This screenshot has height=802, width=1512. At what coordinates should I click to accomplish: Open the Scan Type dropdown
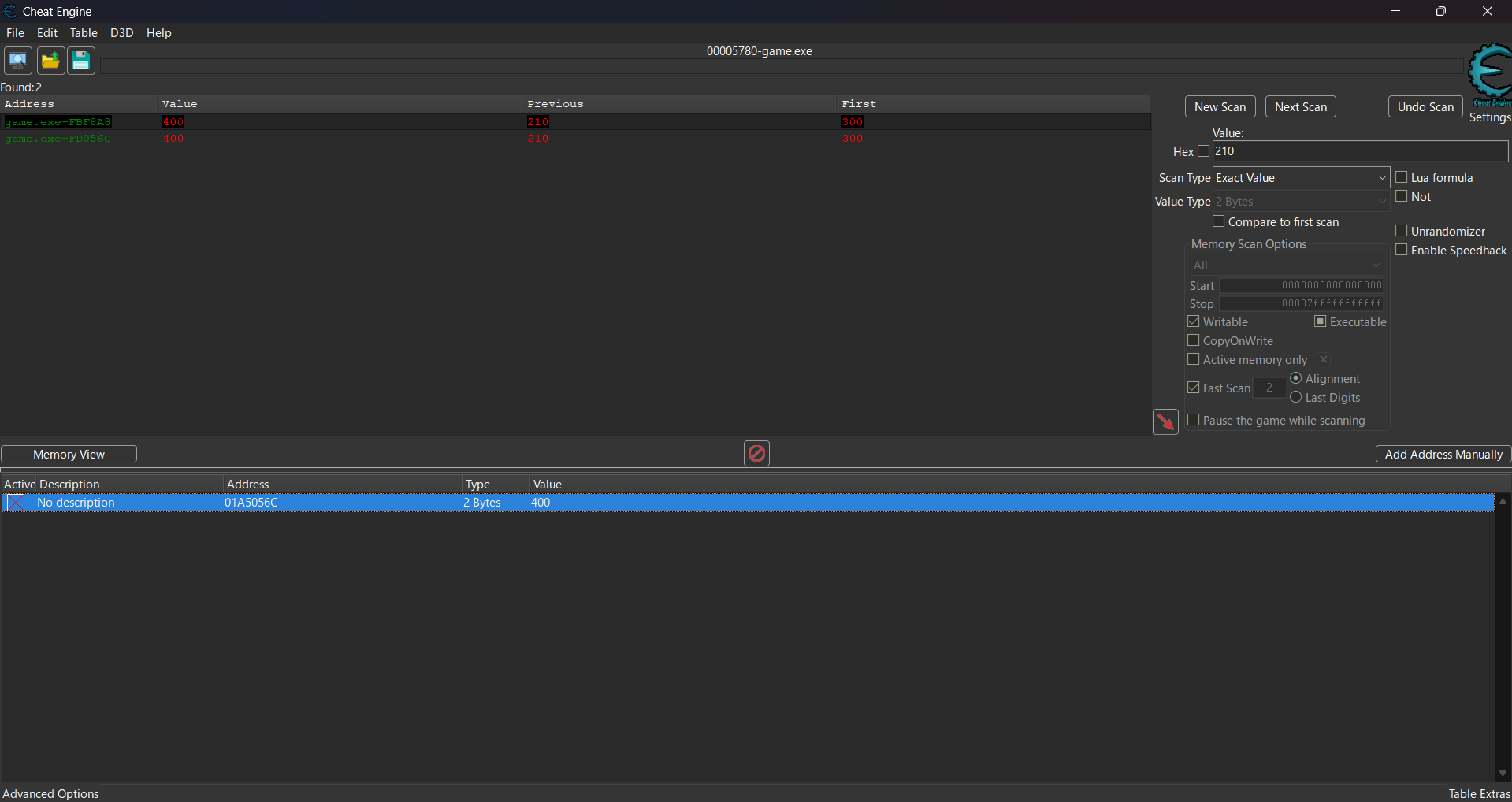[x=1301, y=178]
